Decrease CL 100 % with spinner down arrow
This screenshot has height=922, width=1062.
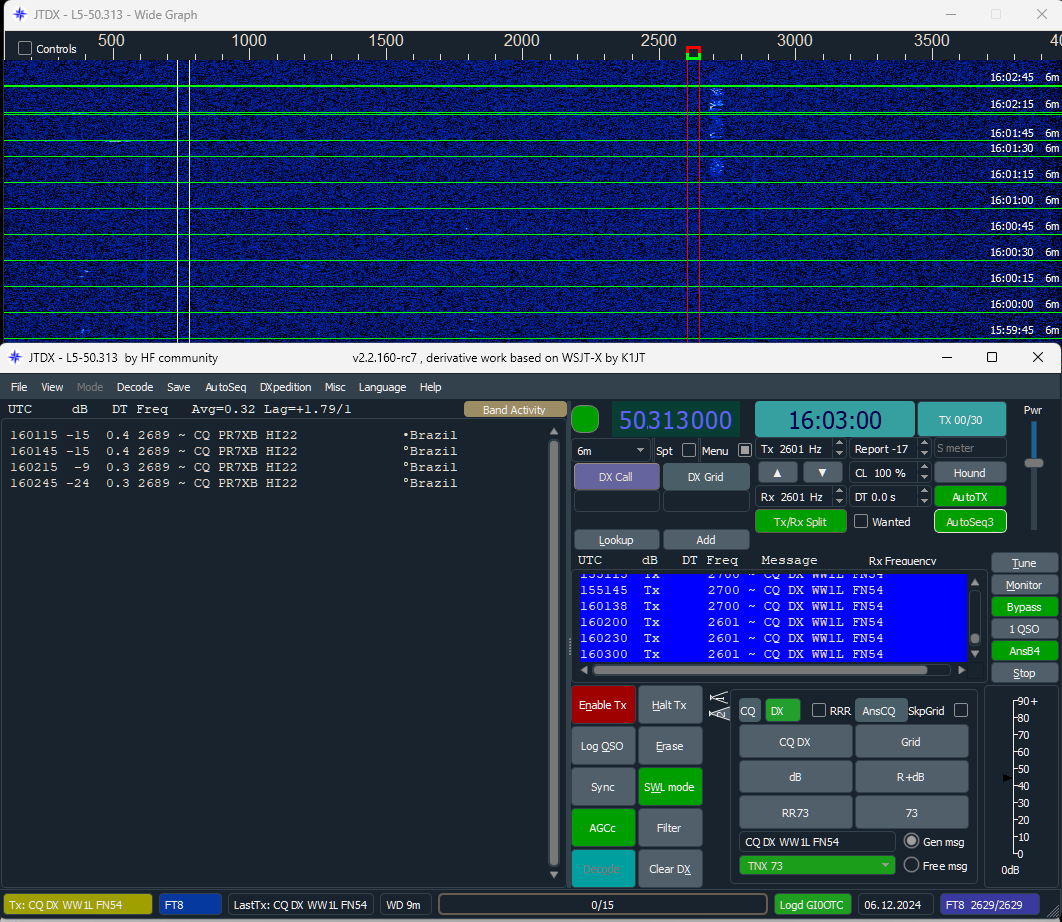924,478
